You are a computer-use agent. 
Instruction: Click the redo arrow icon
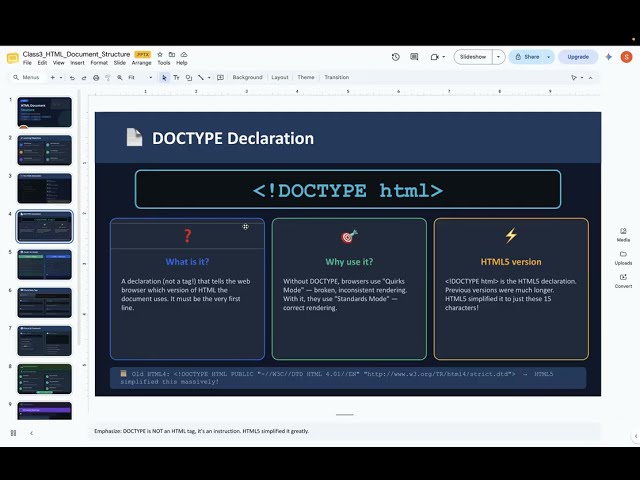pyautogui.click(x=84, y=78)
